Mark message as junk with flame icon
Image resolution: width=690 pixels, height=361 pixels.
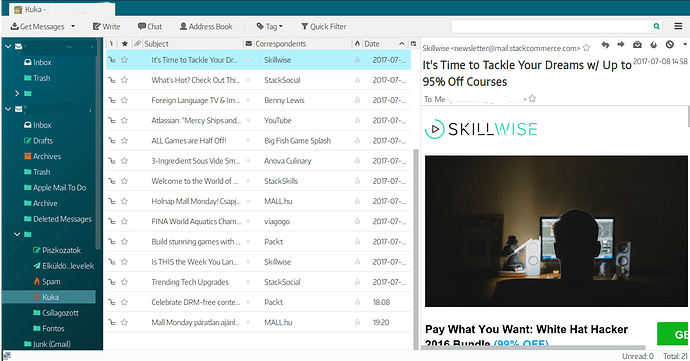coord(653,44)
